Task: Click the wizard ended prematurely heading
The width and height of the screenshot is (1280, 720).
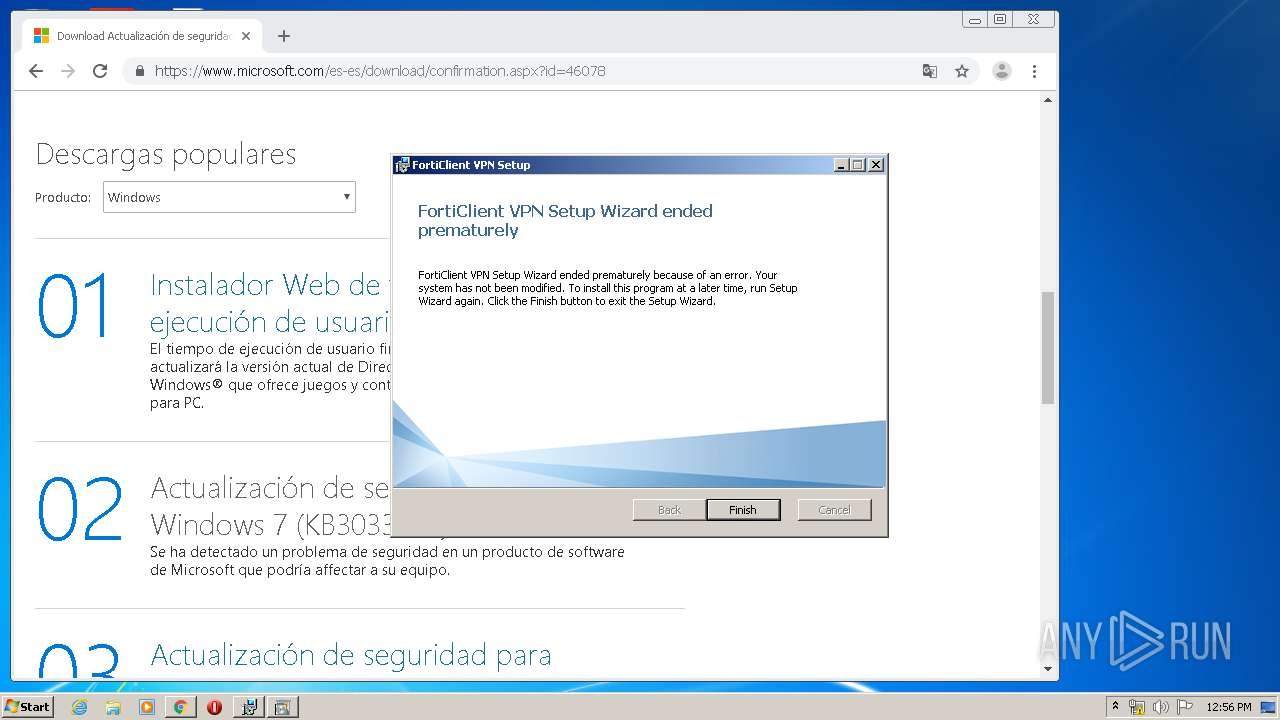Action: [565, 221]
